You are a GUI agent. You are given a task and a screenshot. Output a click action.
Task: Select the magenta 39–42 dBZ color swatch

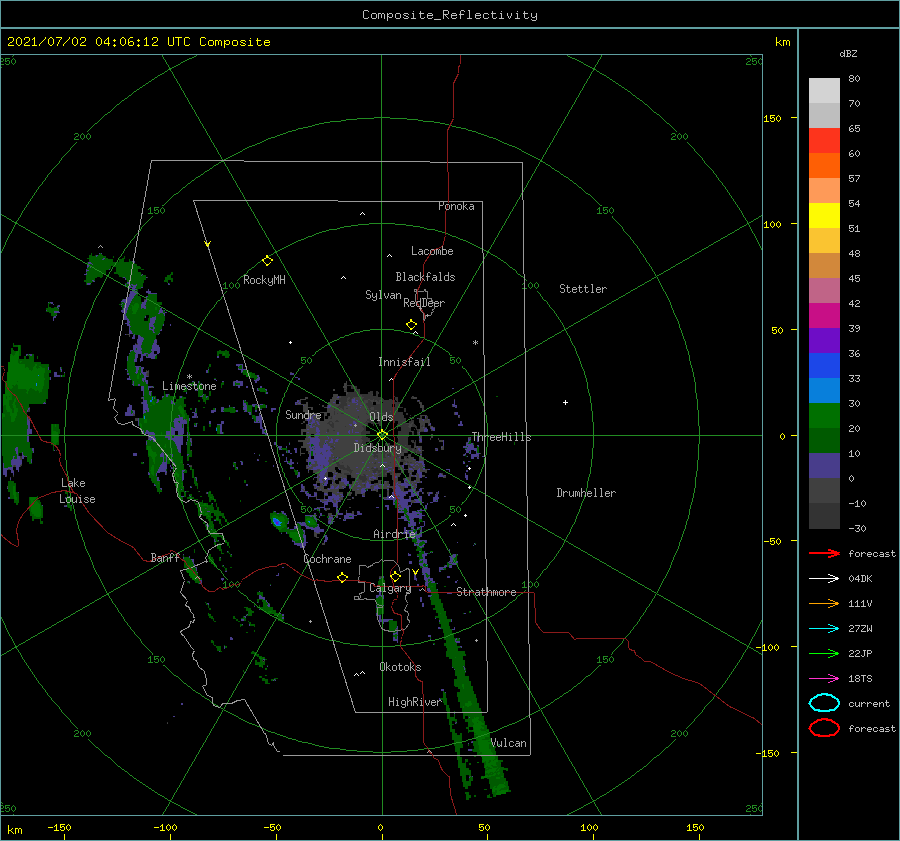tap(824, 315)
